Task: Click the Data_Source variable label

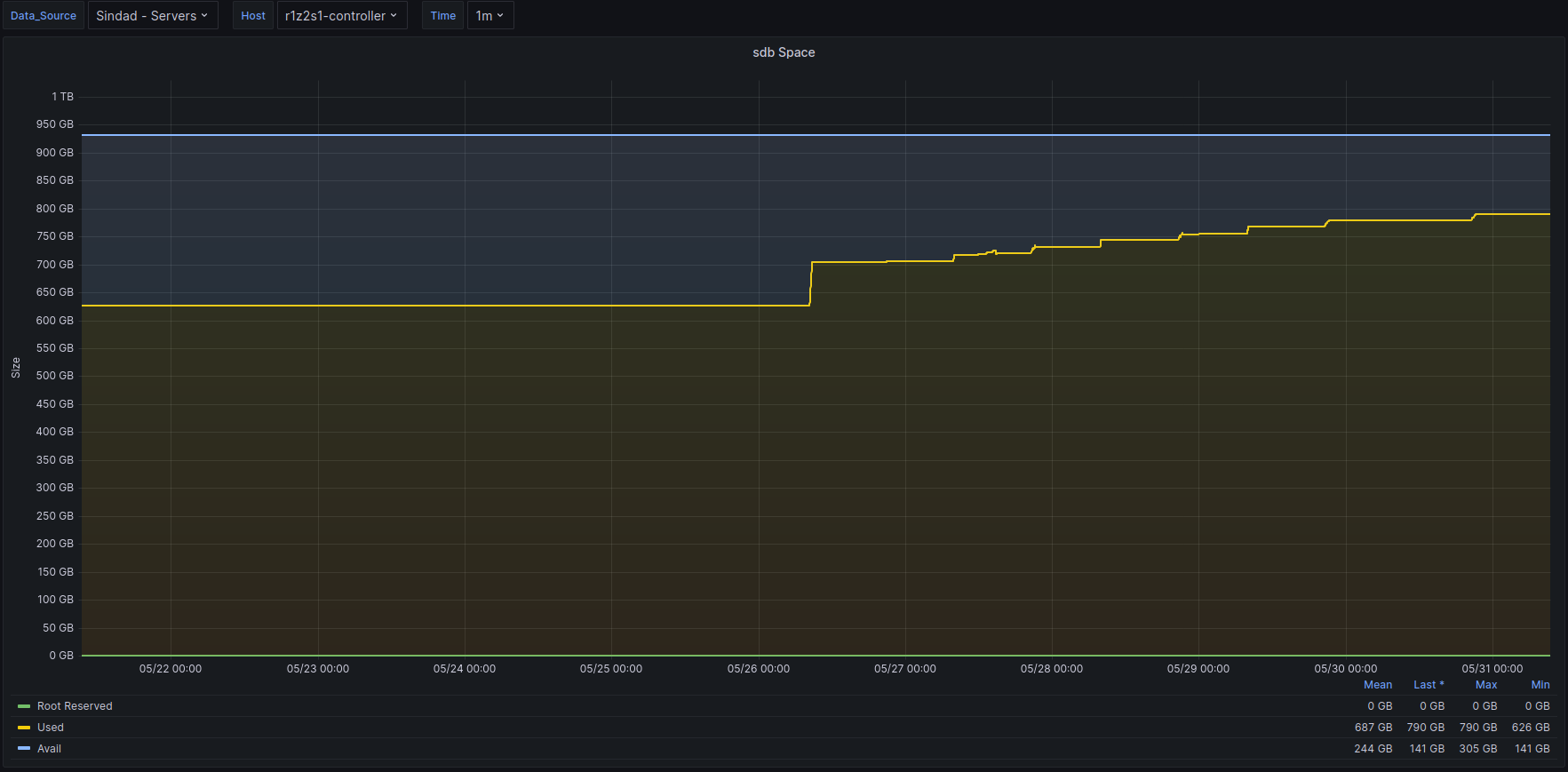Action: [44, 16]
